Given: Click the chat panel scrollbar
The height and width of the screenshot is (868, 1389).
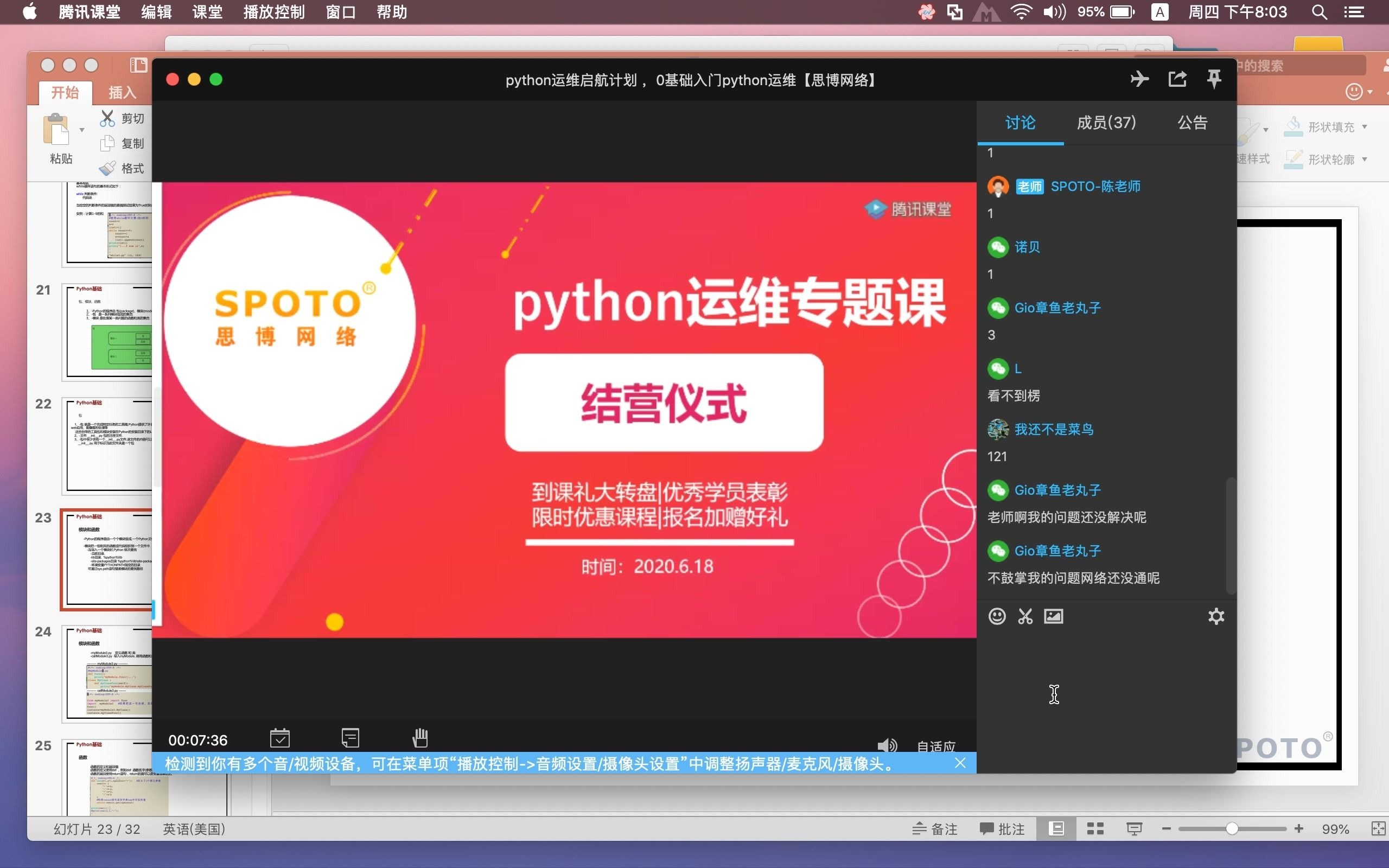Looking at the screenshot, I should tap(1231, 535).
